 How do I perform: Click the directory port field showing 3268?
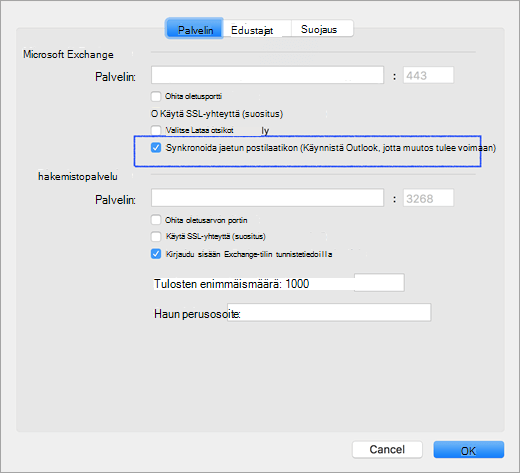pos(428,198)
